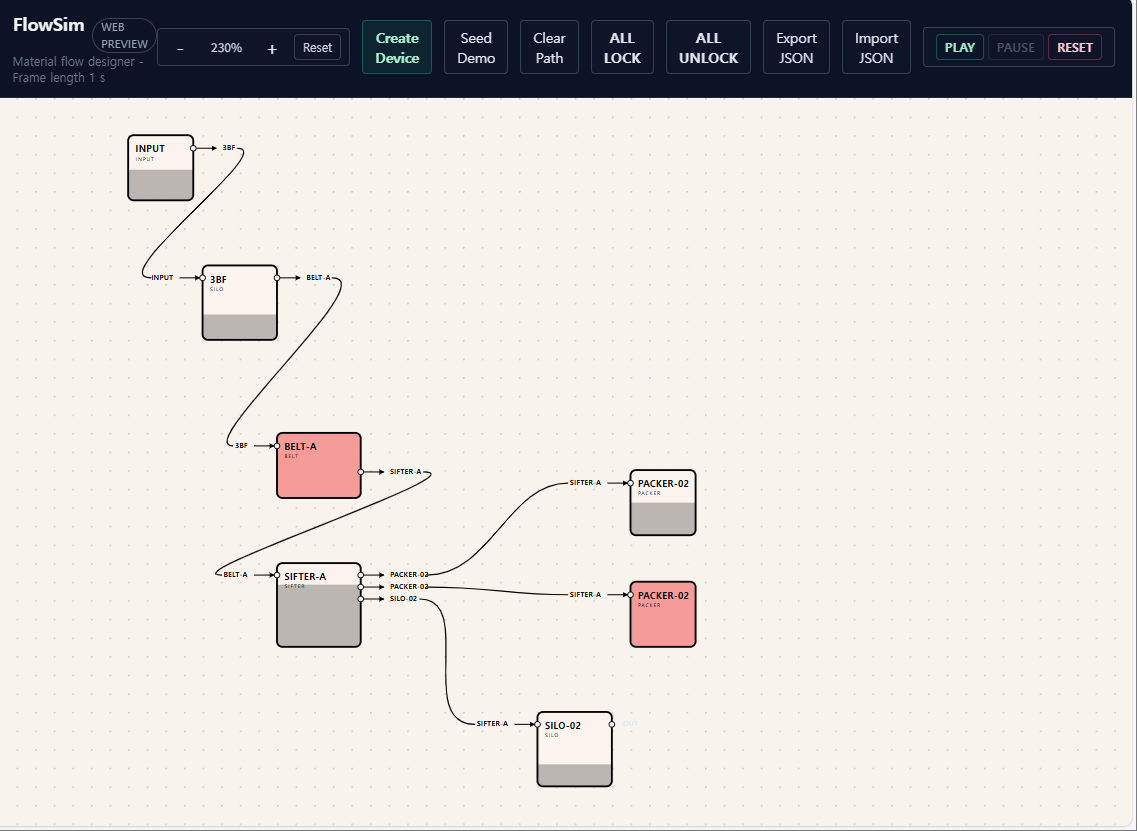Reset the zoom level
The height and width of the screenshot is (831, 1137).
(317, 48)
